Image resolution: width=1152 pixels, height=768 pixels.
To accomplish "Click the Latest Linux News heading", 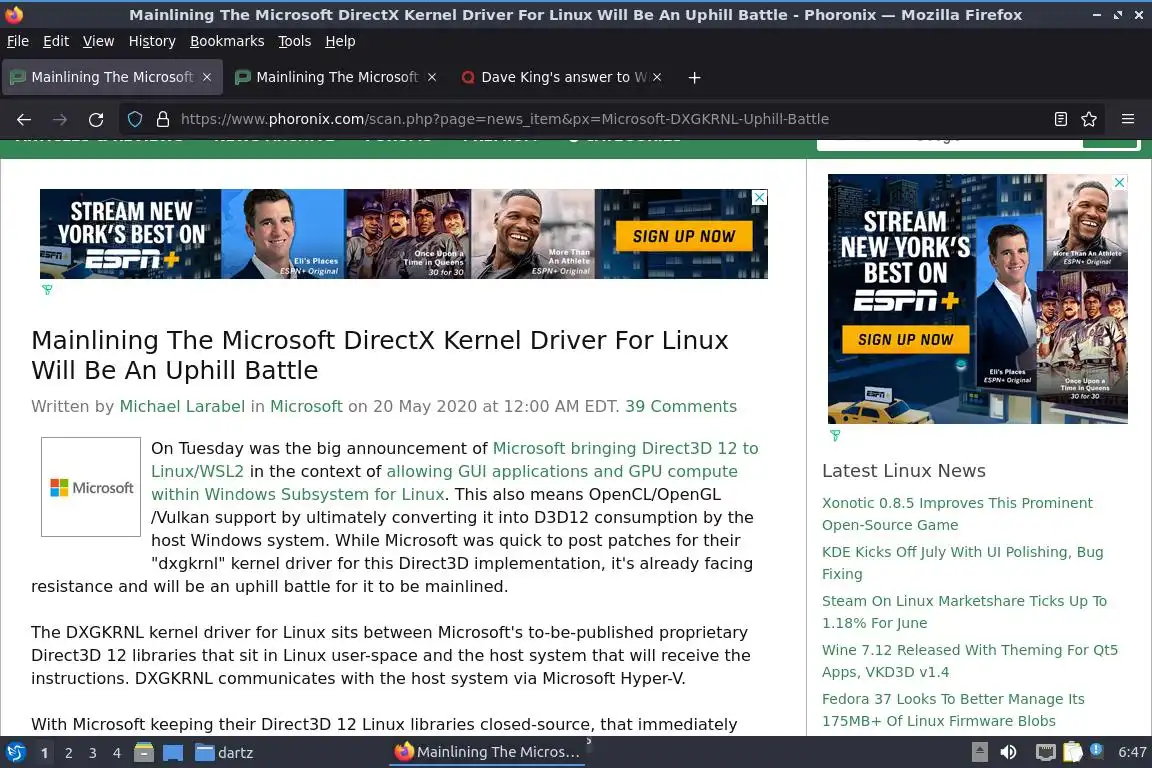I will [x=904, y=471].
